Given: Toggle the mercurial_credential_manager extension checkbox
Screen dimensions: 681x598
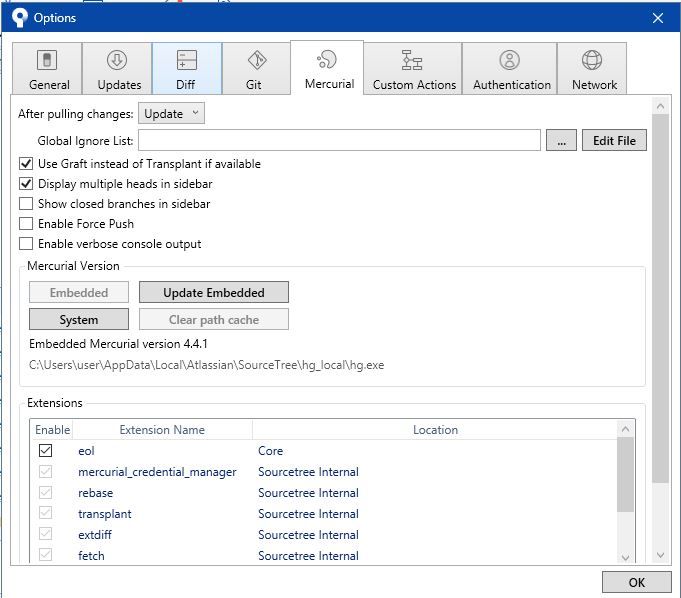Looking at the screenshot, I should 46,471.
